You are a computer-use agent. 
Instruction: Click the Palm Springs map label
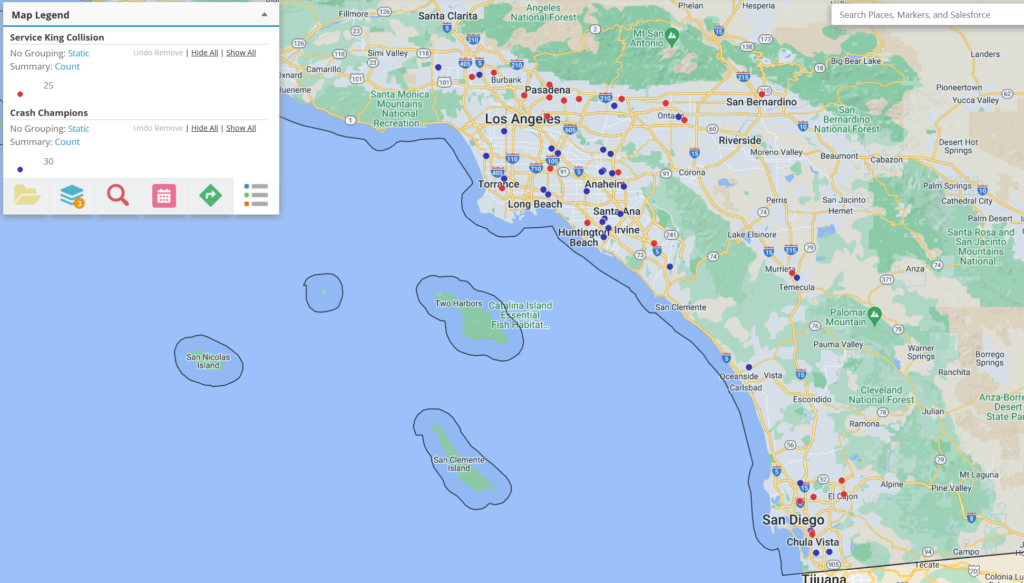tap(948, 186)
